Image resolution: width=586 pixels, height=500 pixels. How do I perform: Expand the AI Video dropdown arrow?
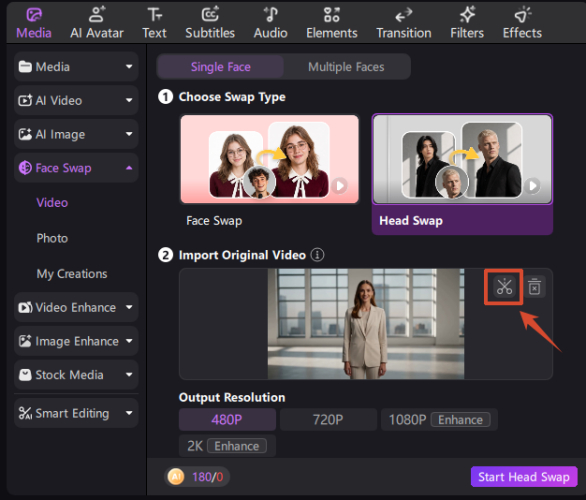tap(129, 100)
